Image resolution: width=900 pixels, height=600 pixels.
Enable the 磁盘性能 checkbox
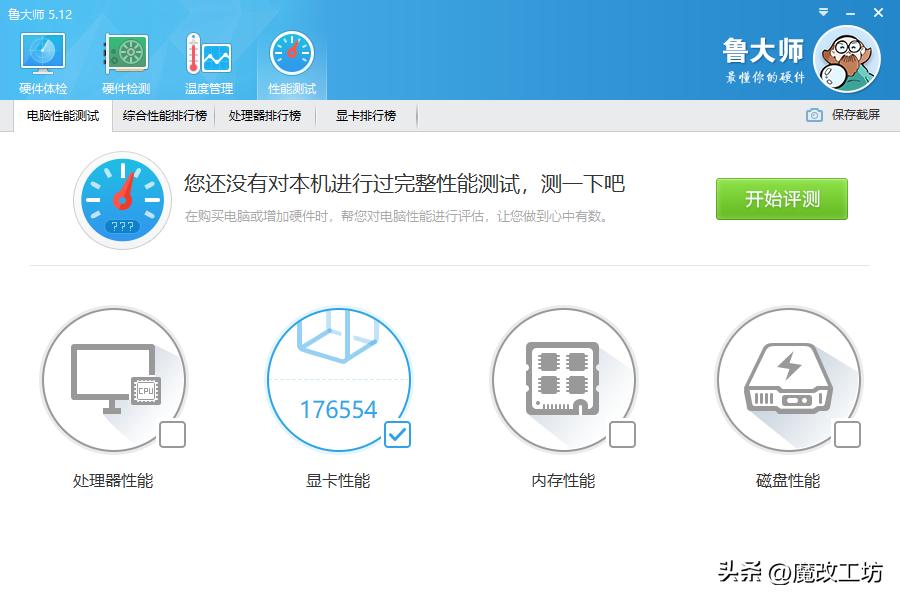848,435
